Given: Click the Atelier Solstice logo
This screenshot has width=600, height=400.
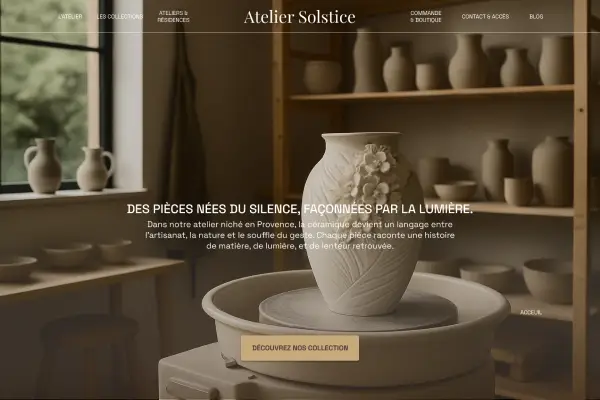Looking at the screenshot, I should point(300,16).
